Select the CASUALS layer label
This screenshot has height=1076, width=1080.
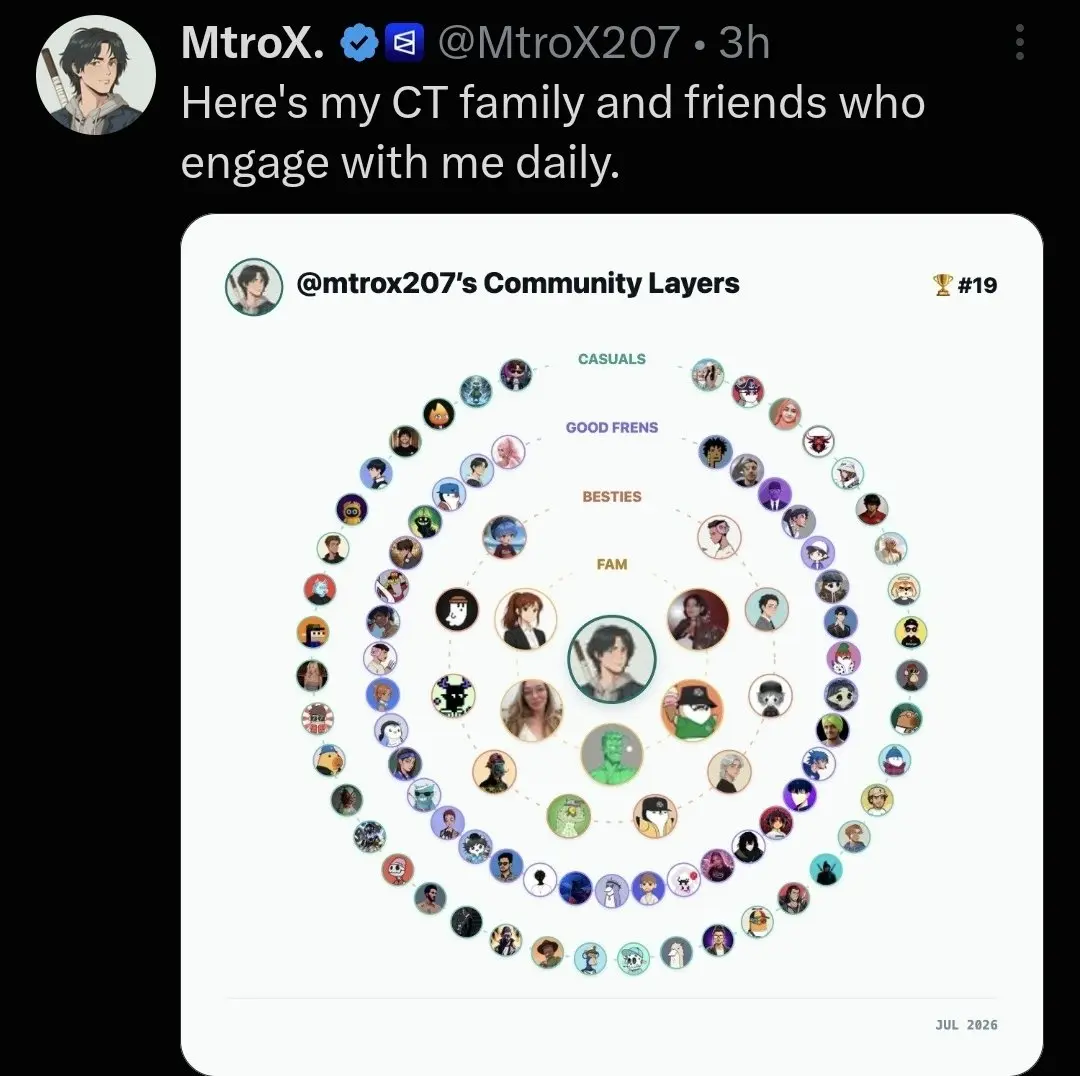click(x=612, y=359)
